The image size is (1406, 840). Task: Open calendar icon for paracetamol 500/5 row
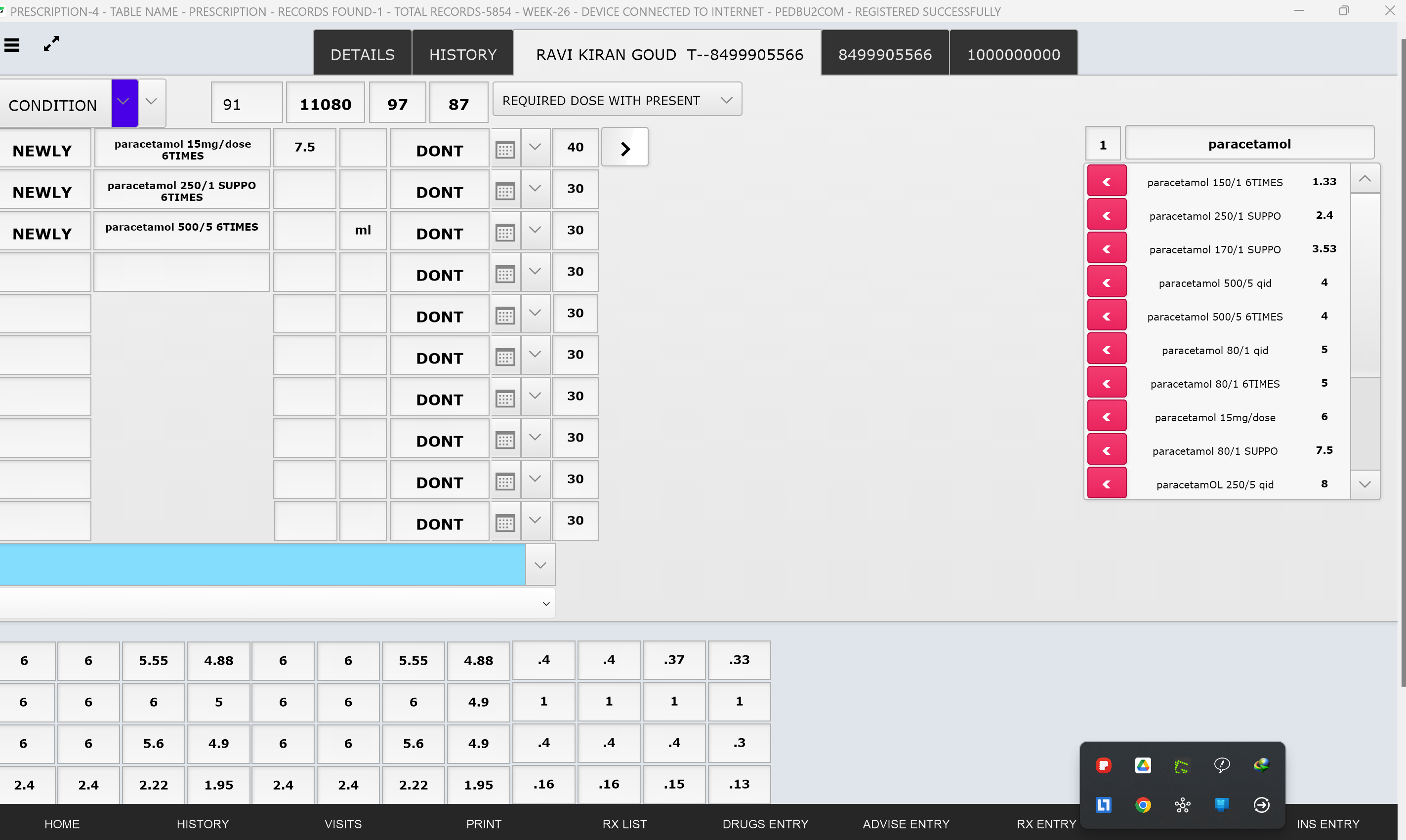tap(505, 233)
